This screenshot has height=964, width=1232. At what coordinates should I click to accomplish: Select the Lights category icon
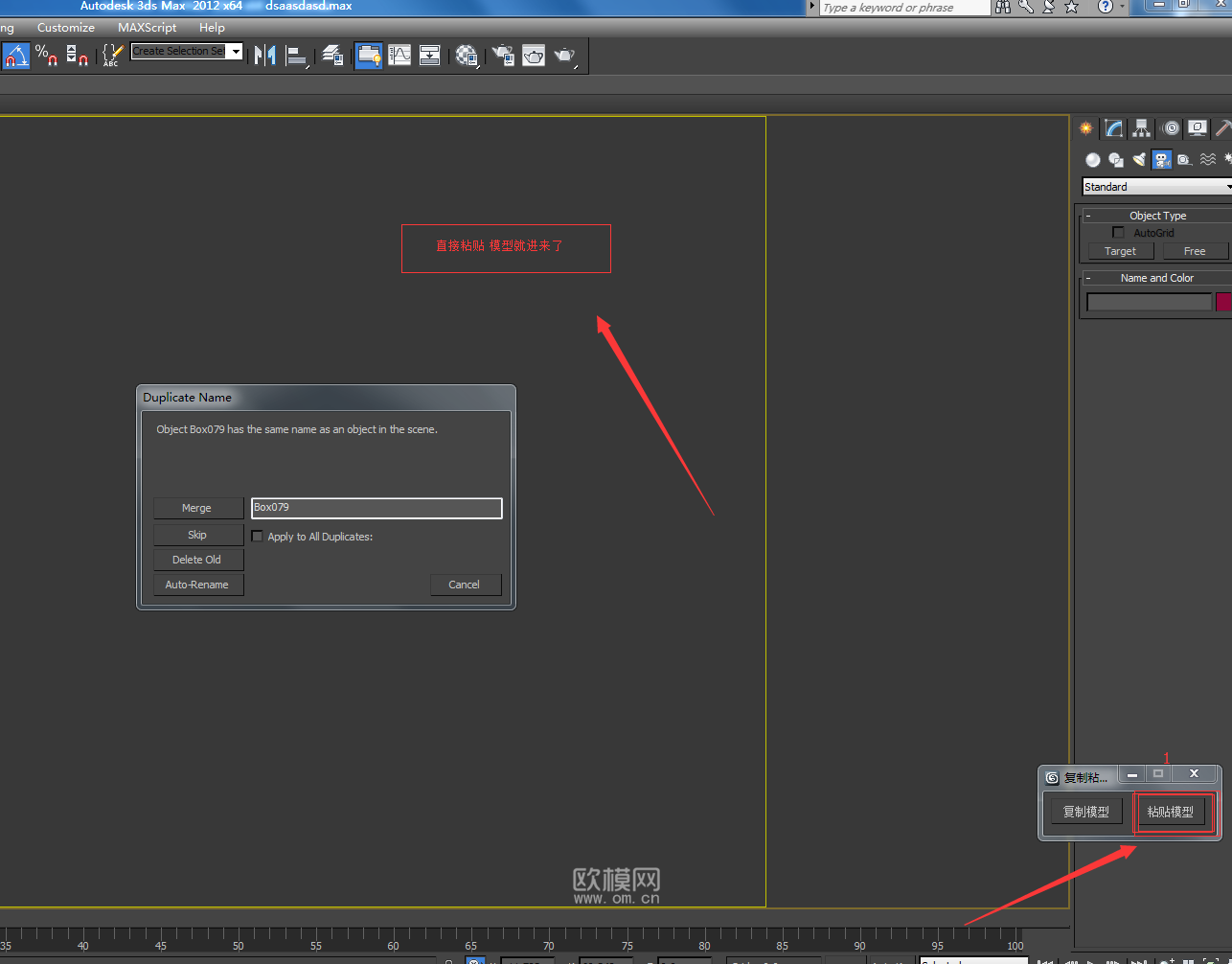1139,160
